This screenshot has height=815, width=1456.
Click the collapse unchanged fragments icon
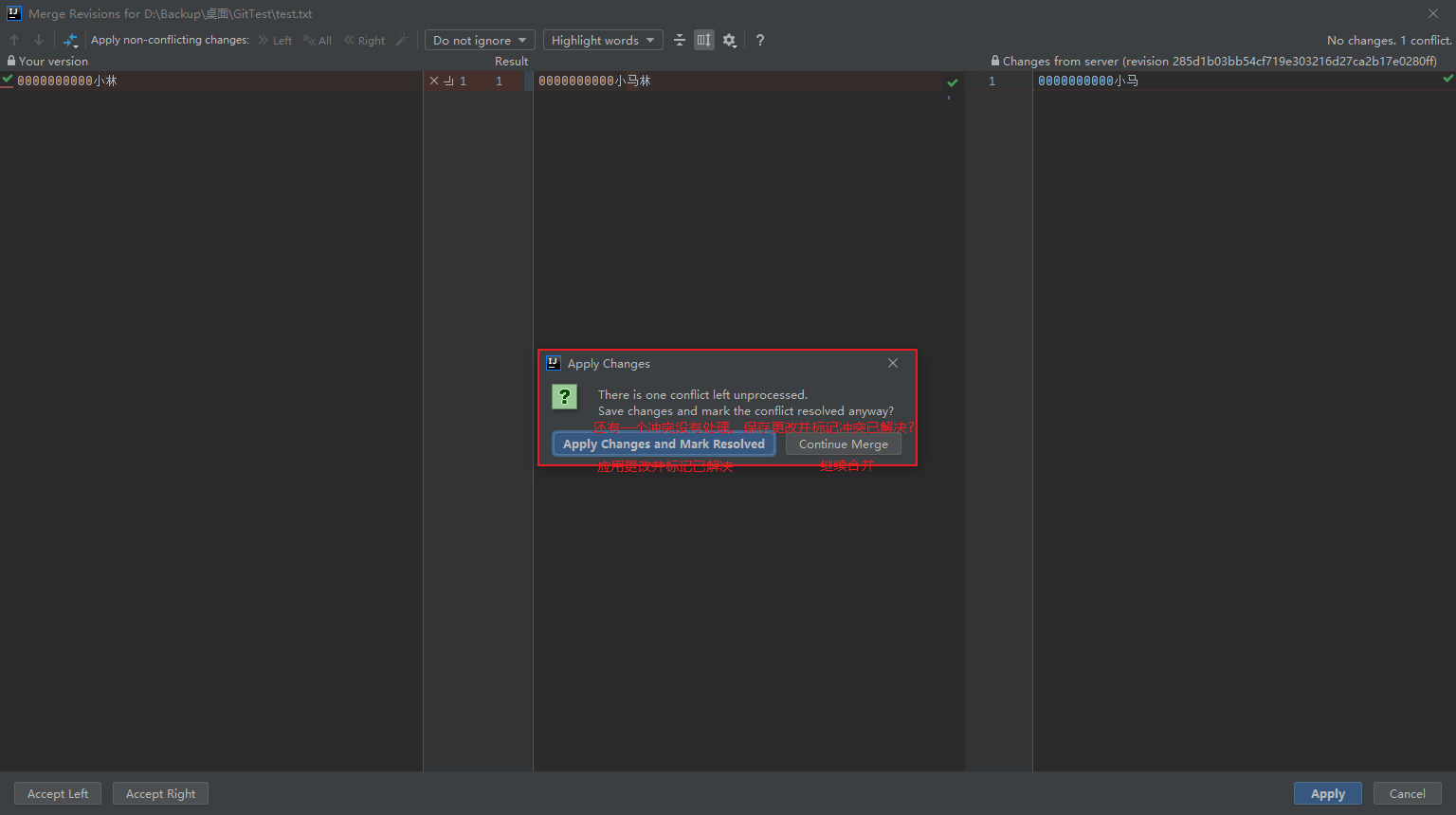[680, 40]
